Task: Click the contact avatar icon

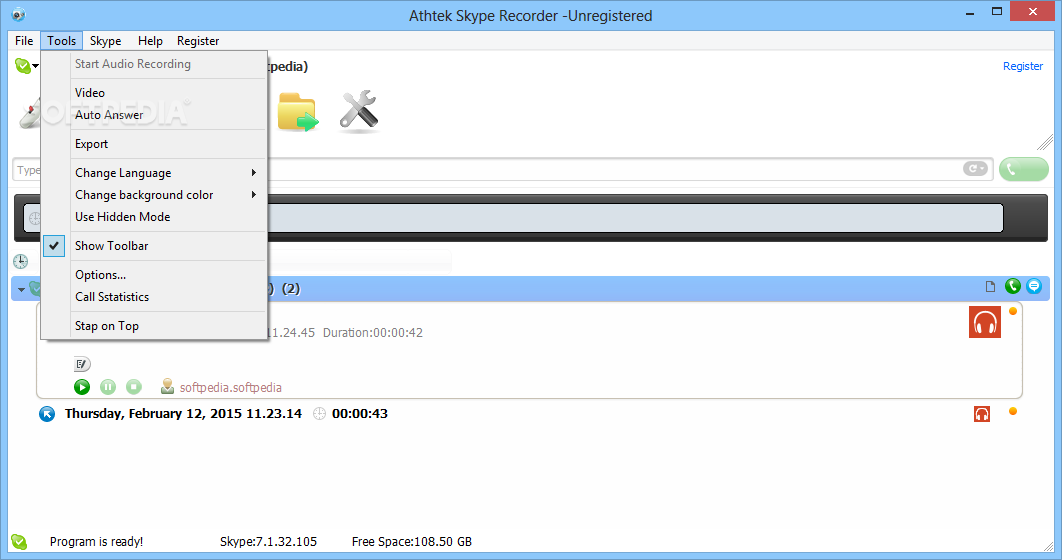Action: tap(167, 387)
